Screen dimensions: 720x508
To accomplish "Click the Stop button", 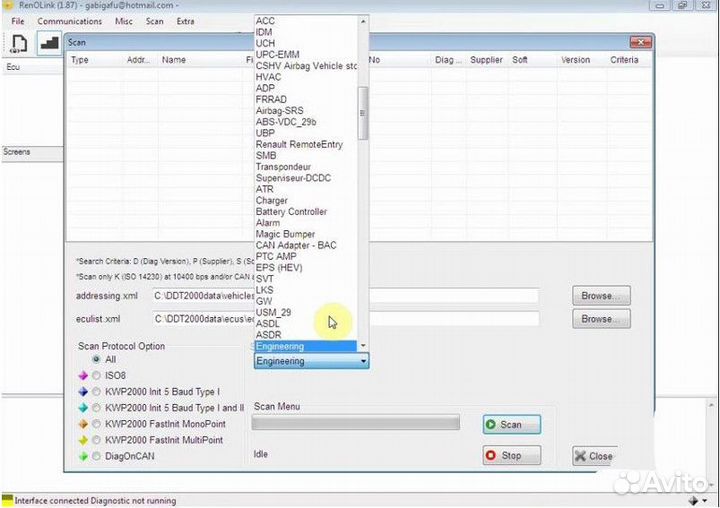I will coord(512,455).
